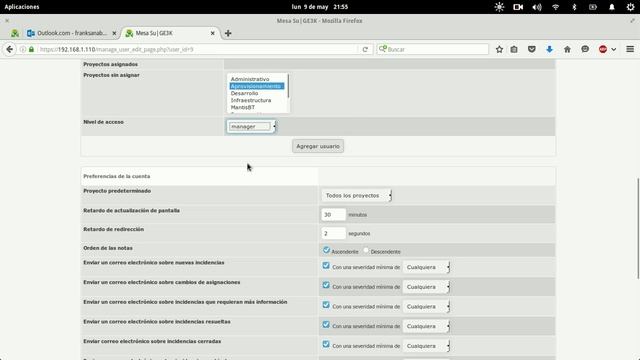The image size is (640, 360).
Task: Close the Outlook.com tab
Action: click(x=114, y=33)
